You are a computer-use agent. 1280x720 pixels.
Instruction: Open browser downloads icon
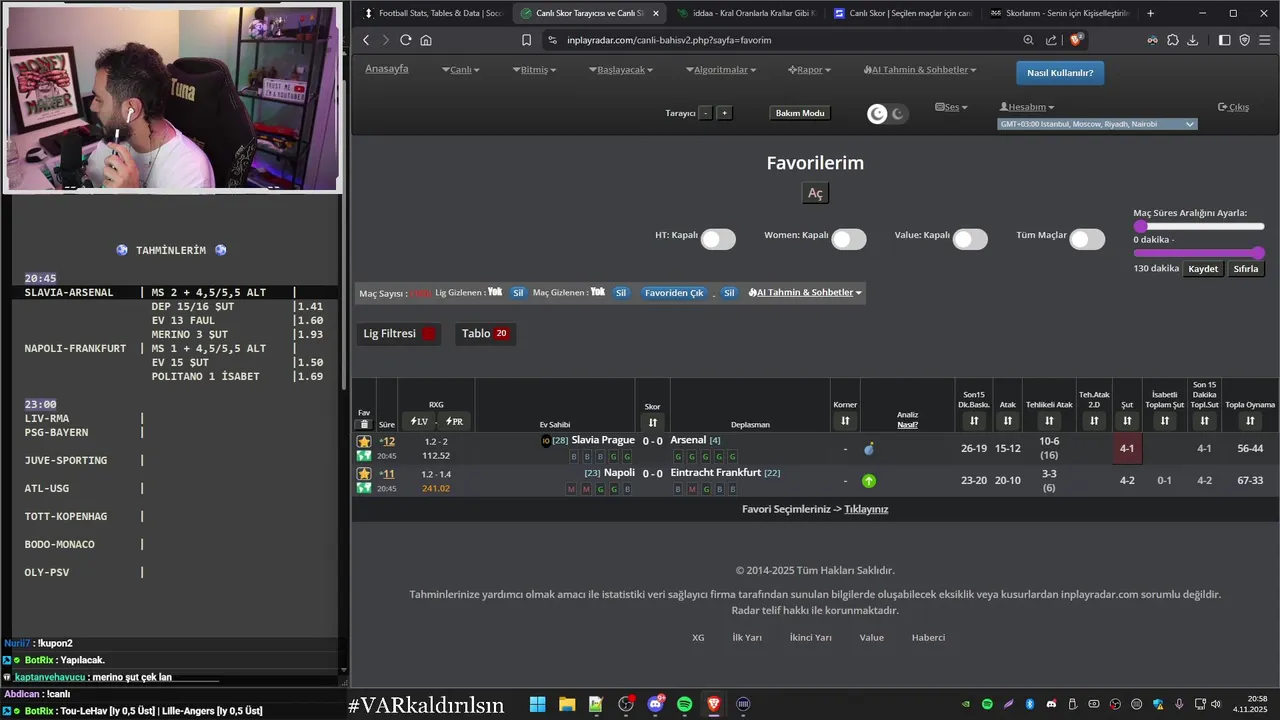point(1193,40)
